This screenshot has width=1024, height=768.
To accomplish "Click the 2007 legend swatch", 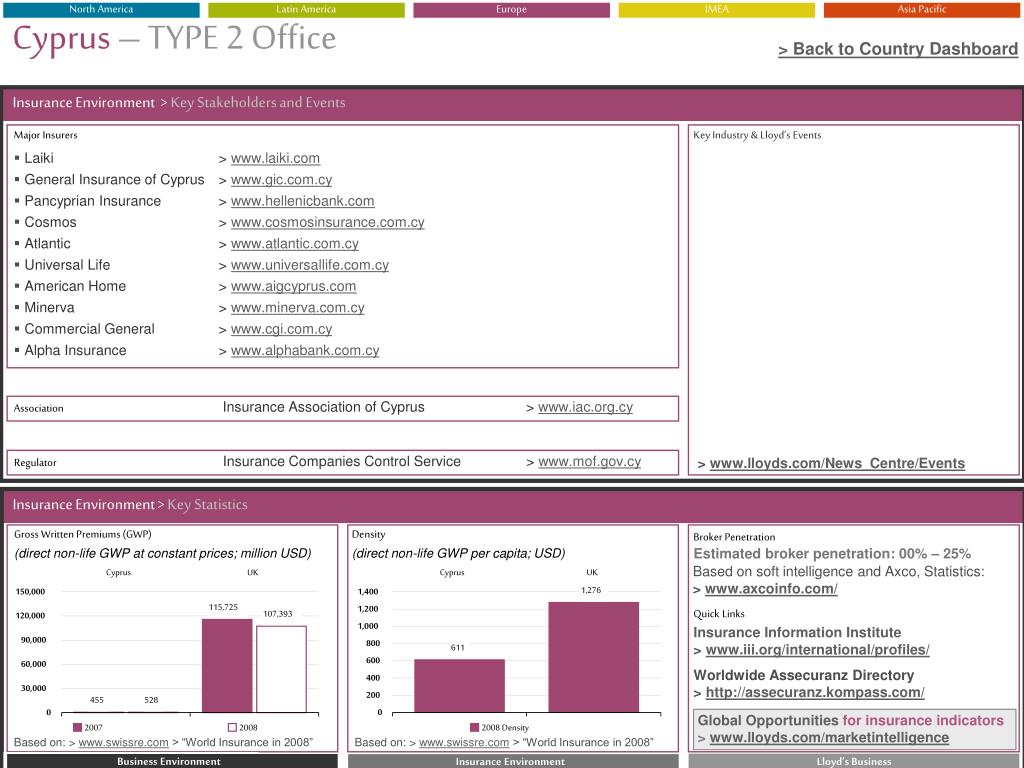I will [x=78, y=728].
